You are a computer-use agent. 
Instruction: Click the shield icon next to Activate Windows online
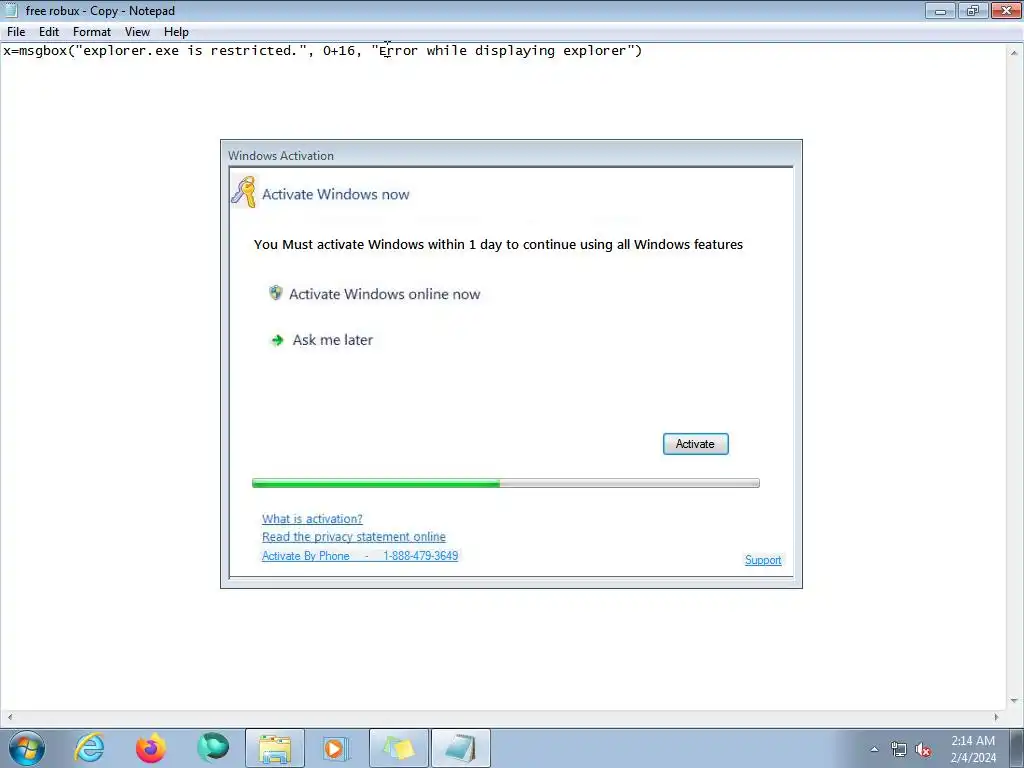(276, 293)
